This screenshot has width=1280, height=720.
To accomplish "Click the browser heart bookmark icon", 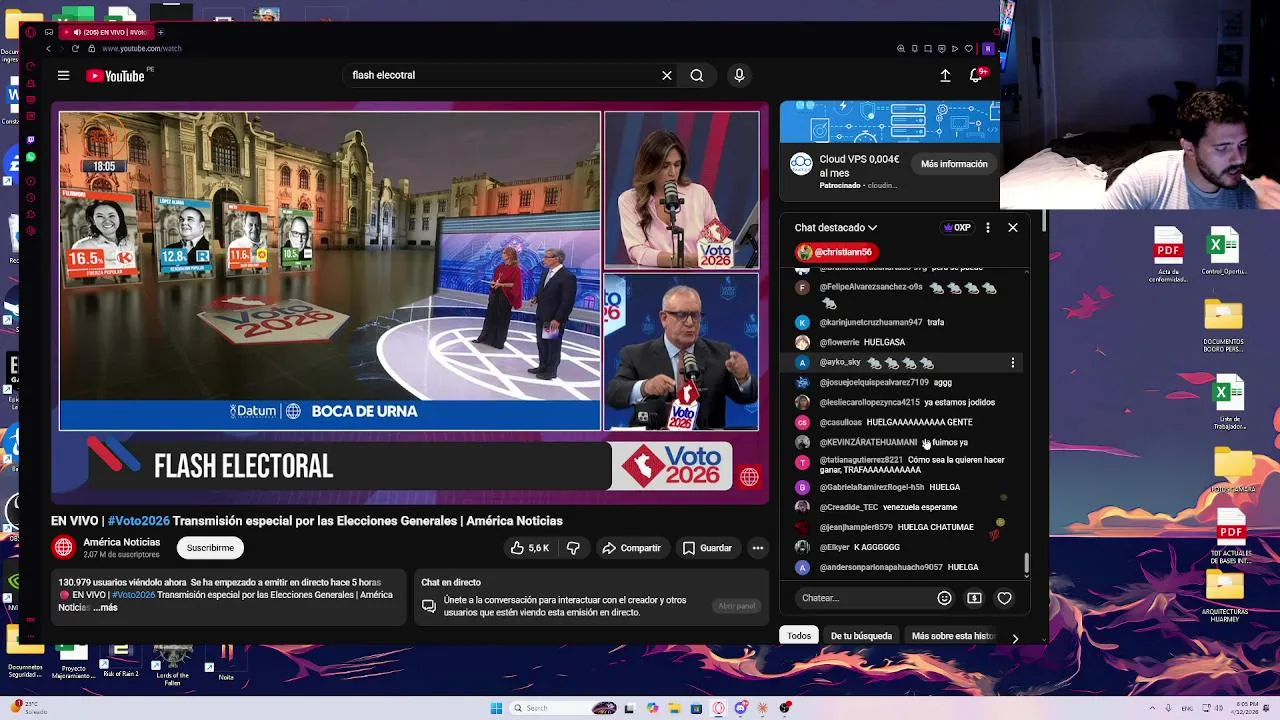I will pos(968,48).
